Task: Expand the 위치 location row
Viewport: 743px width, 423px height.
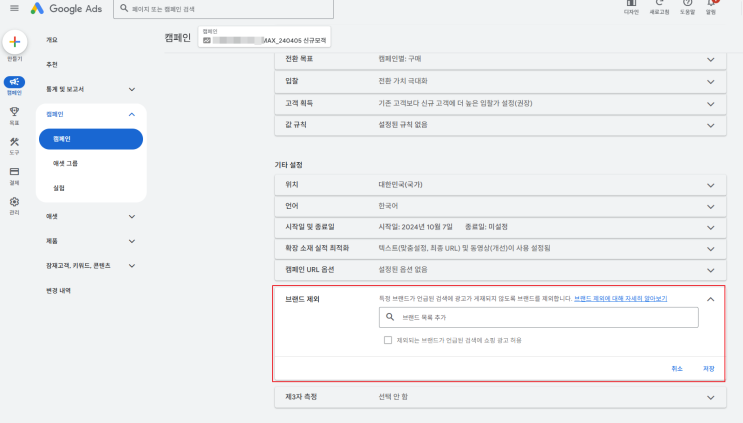Action: 500,185
